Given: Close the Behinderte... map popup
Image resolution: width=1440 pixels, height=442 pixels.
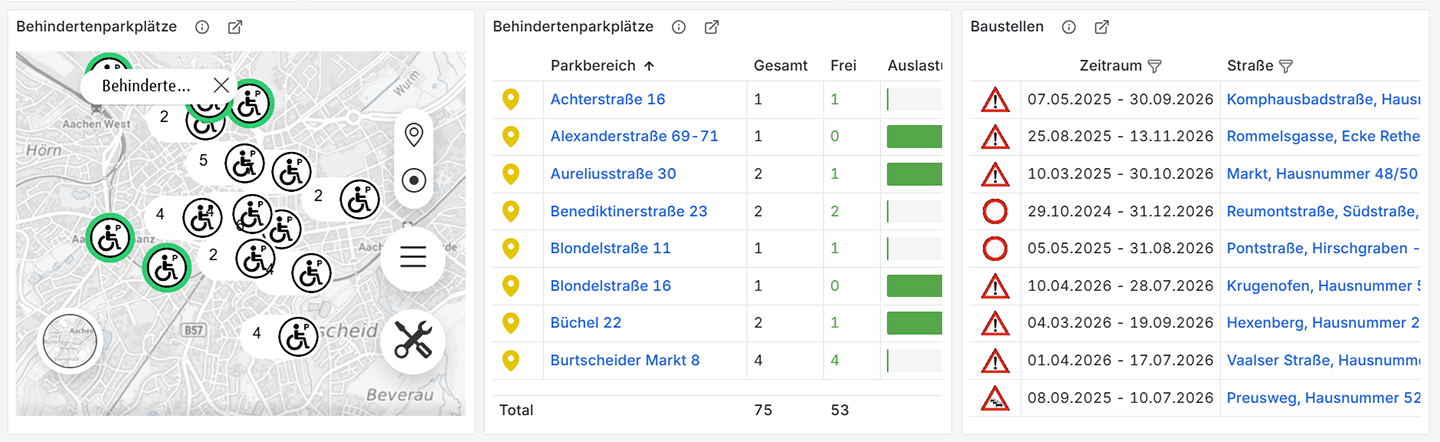Looking at the screenshot, I should point(222,86).
